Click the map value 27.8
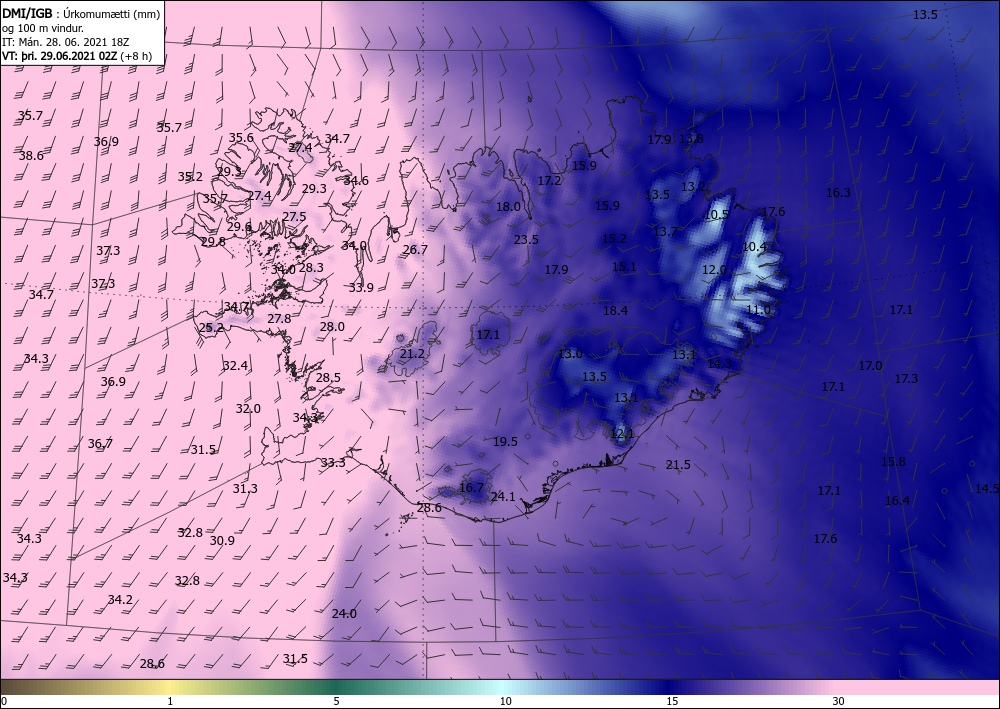1000x709 pixels. 279,318
